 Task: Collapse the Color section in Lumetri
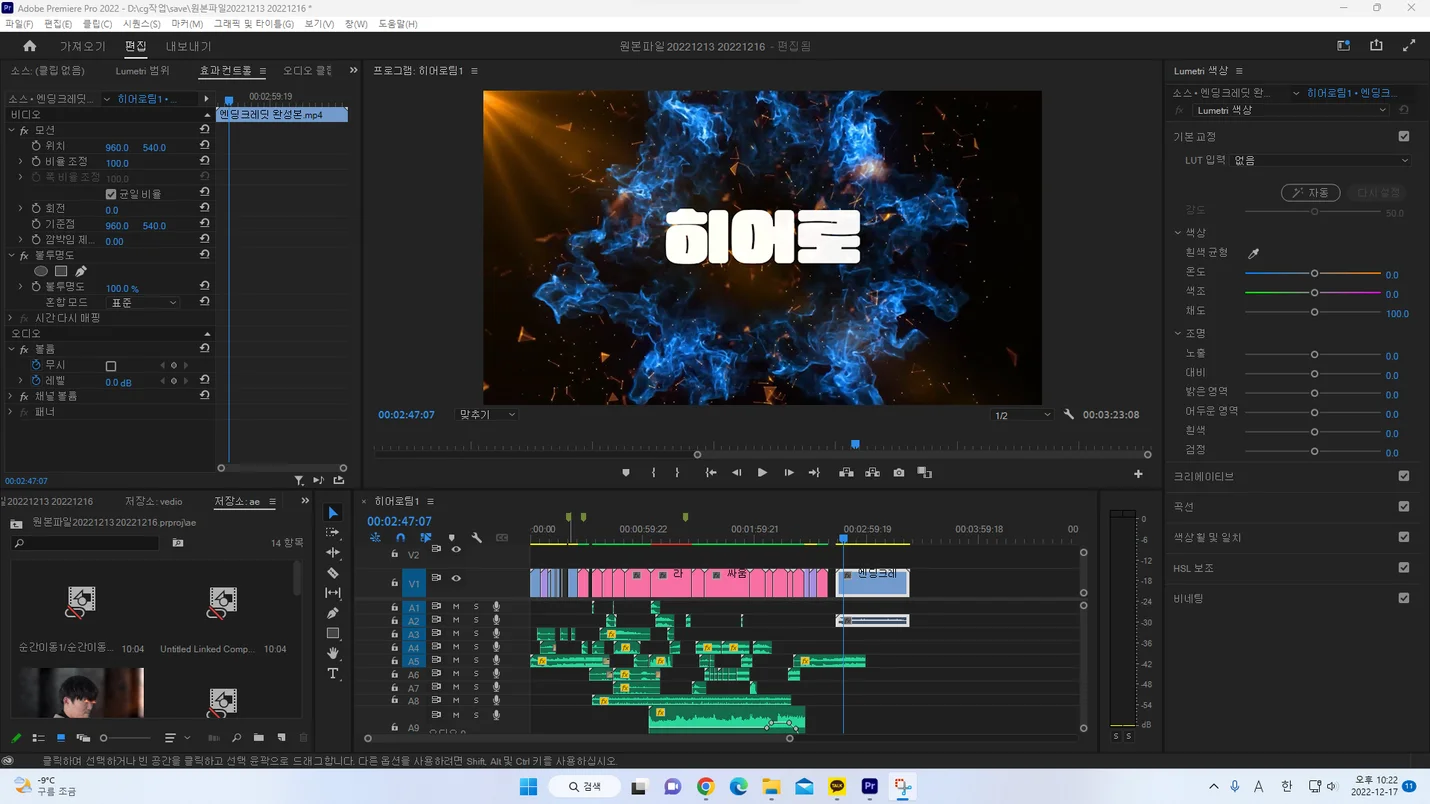[1178, 233]
